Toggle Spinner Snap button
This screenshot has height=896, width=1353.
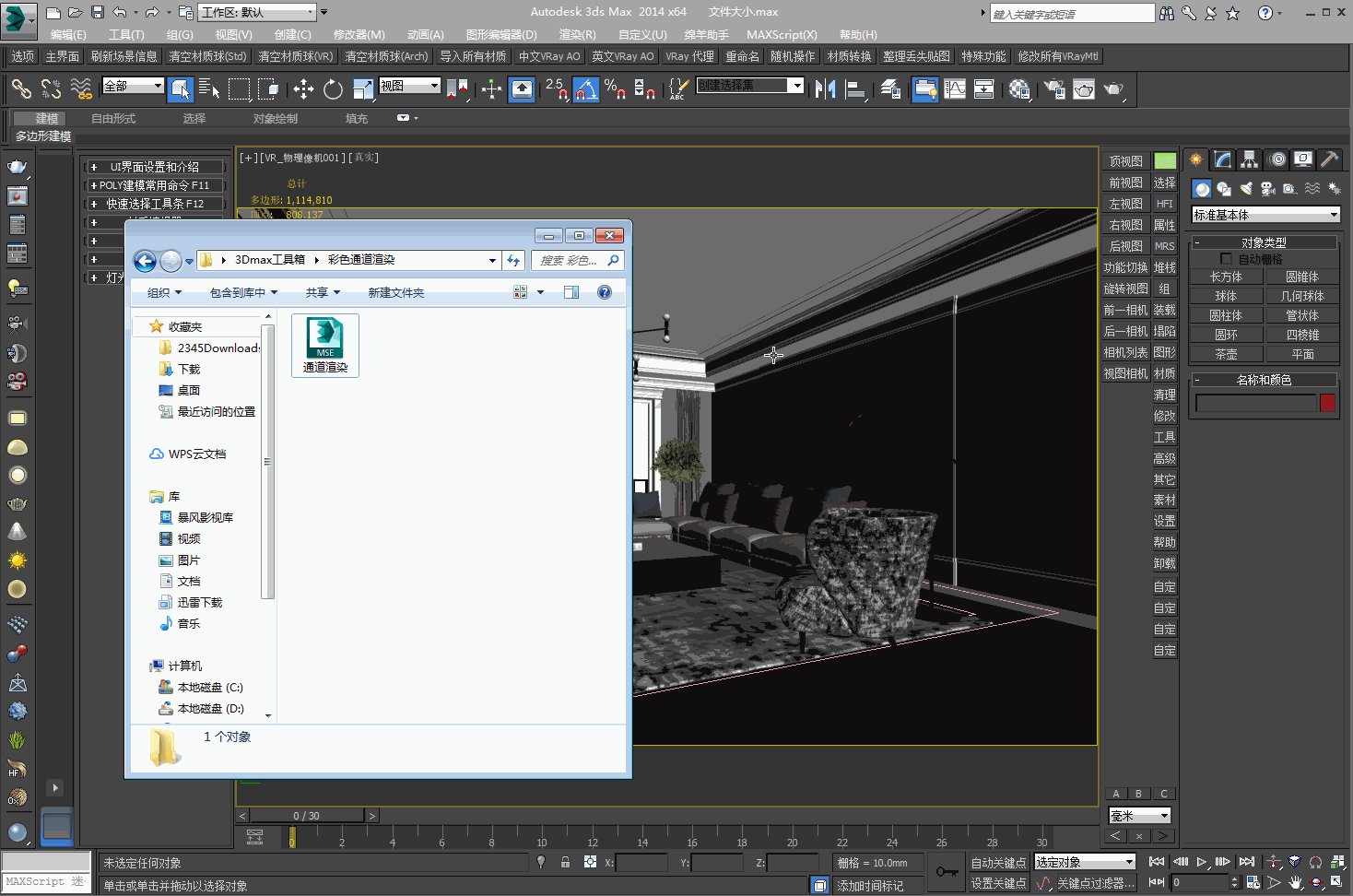[x=644, y=88]
